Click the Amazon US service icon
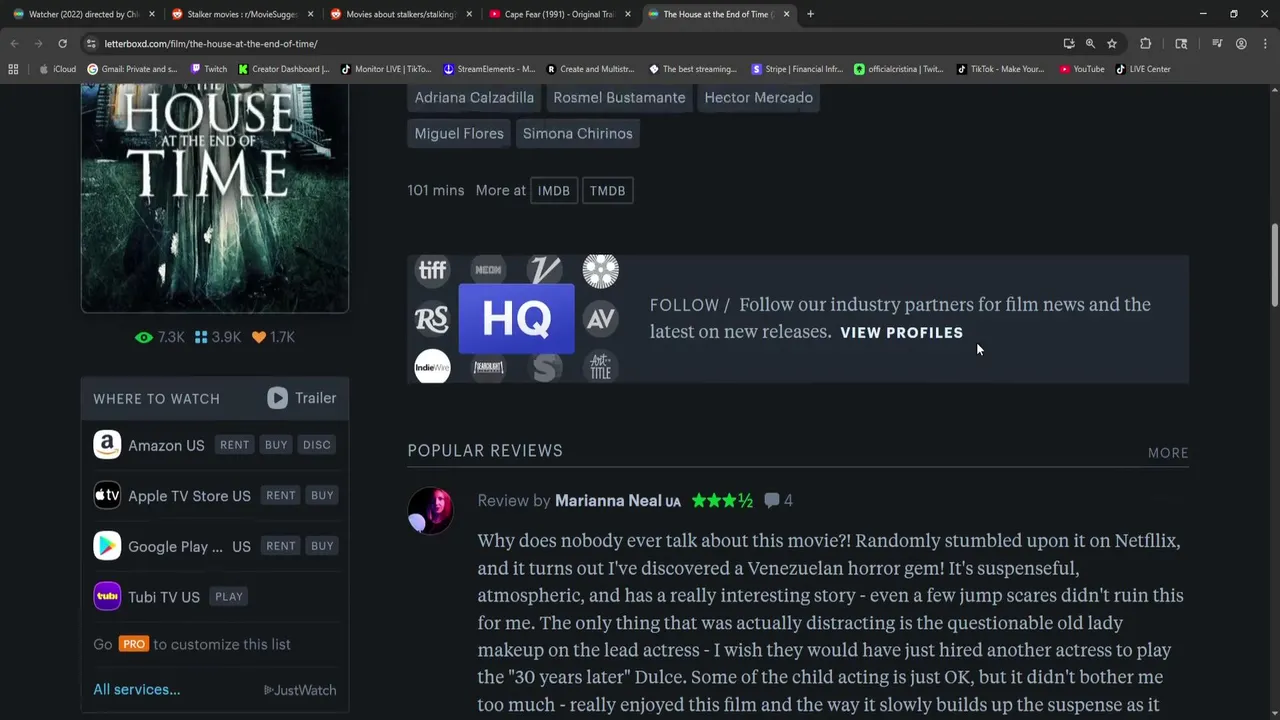This screenshot has height=720, width=1280. click(107, 445)
